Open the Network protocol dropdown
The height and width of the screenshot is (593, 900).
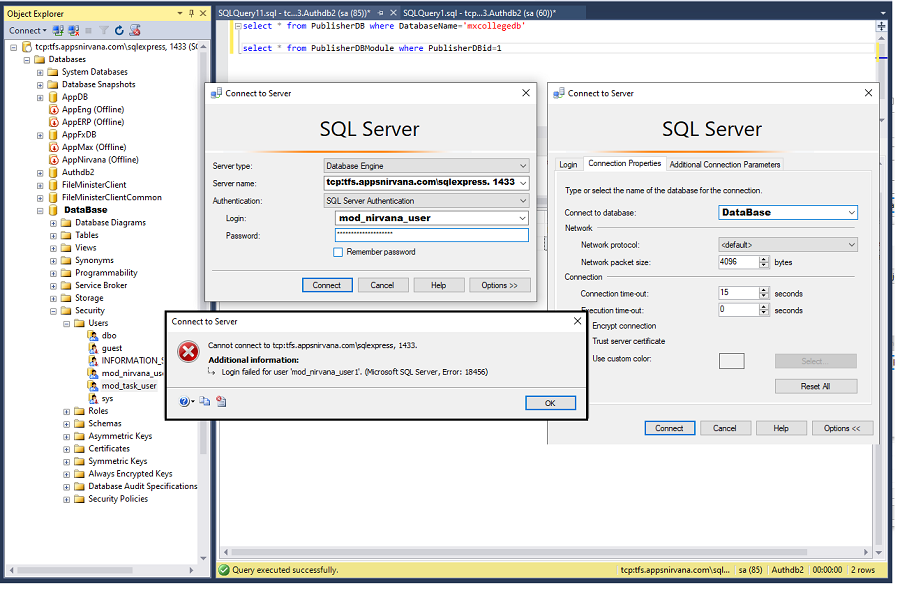pyautogui.click(x=852, y=245)
